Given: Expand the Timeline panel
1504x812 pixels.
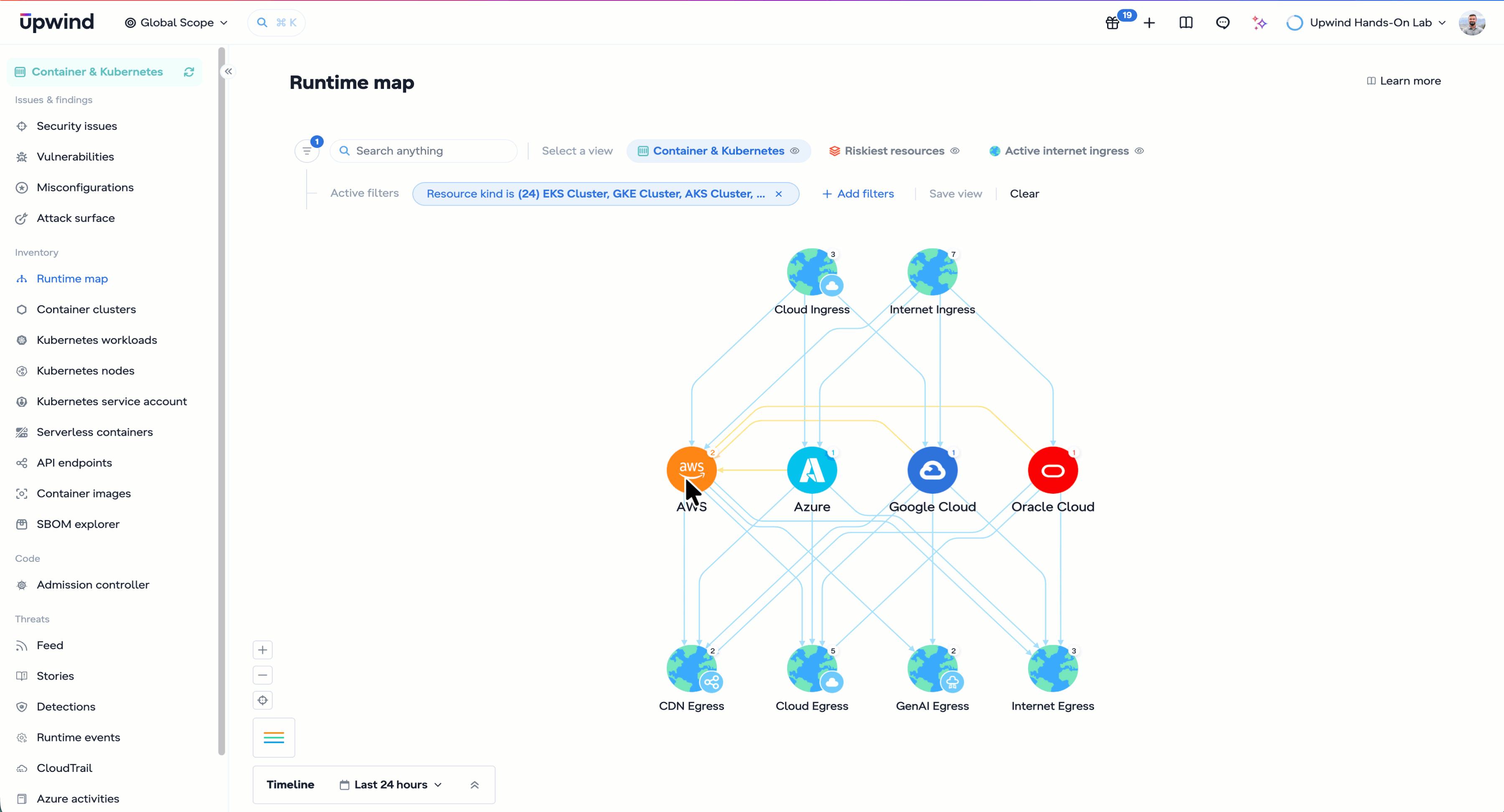Looking at the screenshot, I should click(x=475, y=784).
